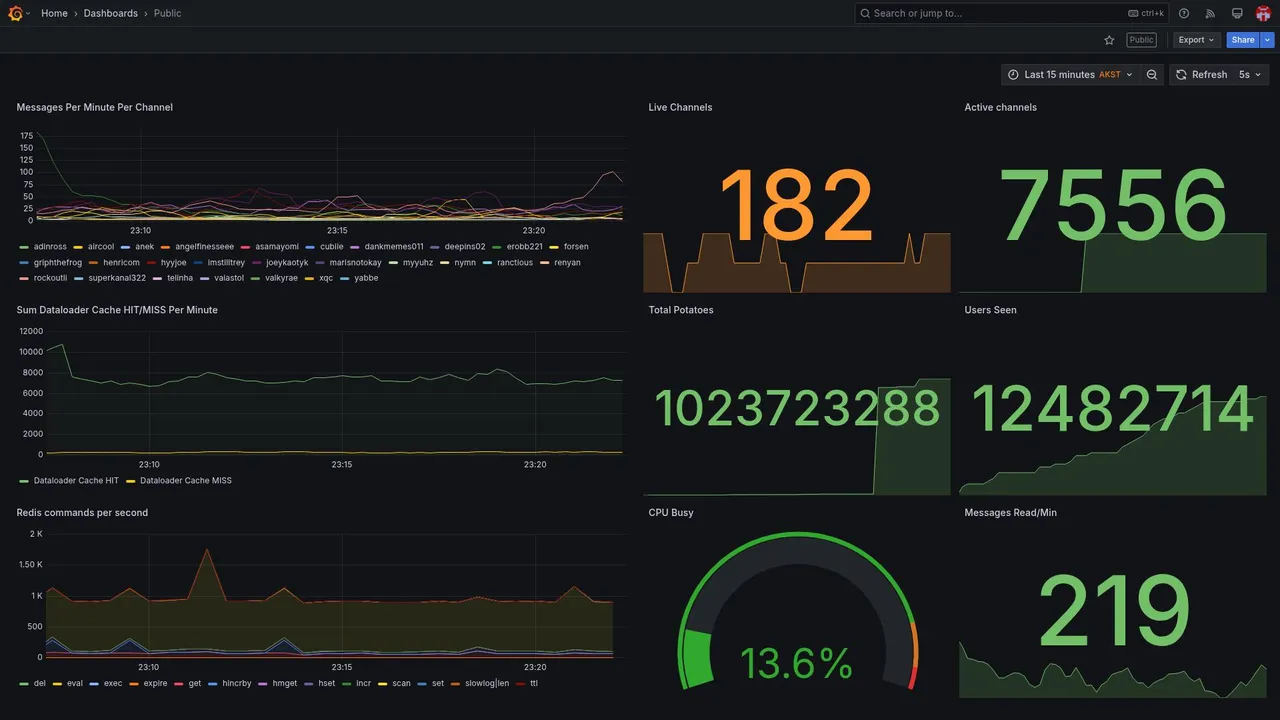
Task: Go to Home breadcrumb
Action: click(54, 13)
